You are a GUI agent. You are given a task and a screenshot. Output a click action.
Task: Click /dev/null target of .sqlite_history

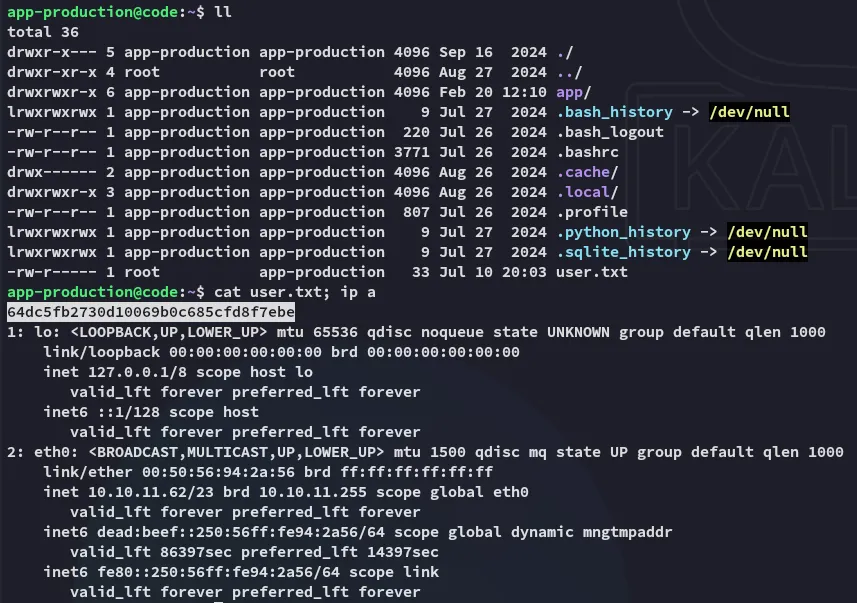(767, 252)
